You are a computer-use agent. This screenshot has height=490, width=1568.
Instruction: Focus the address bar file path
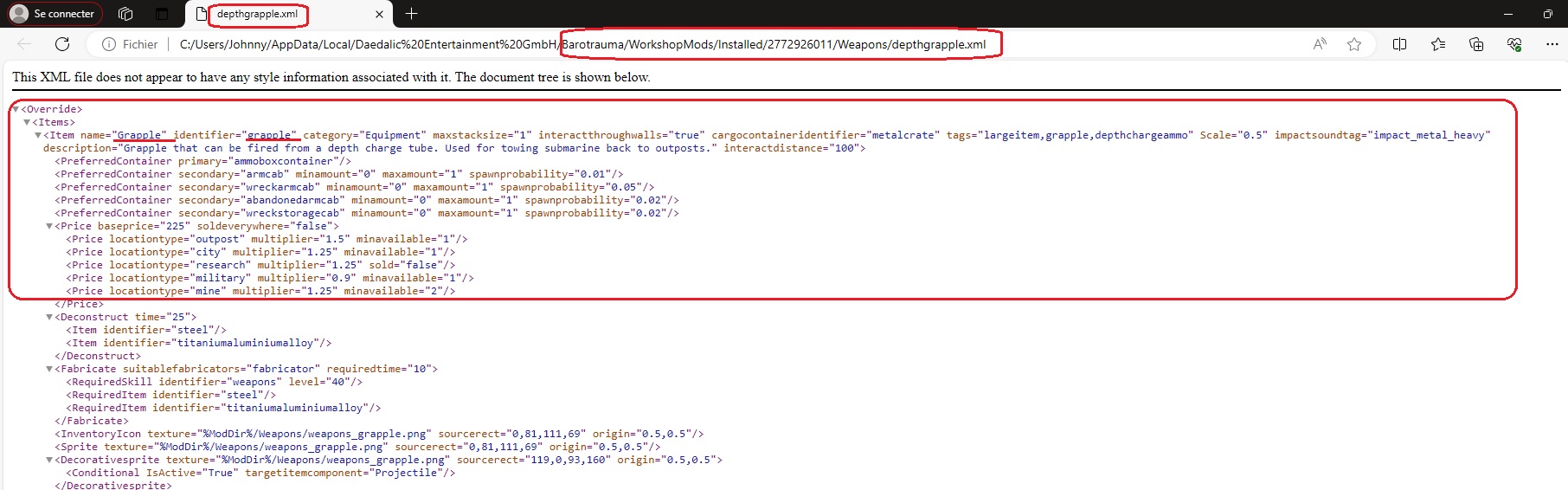click(582, 44)
